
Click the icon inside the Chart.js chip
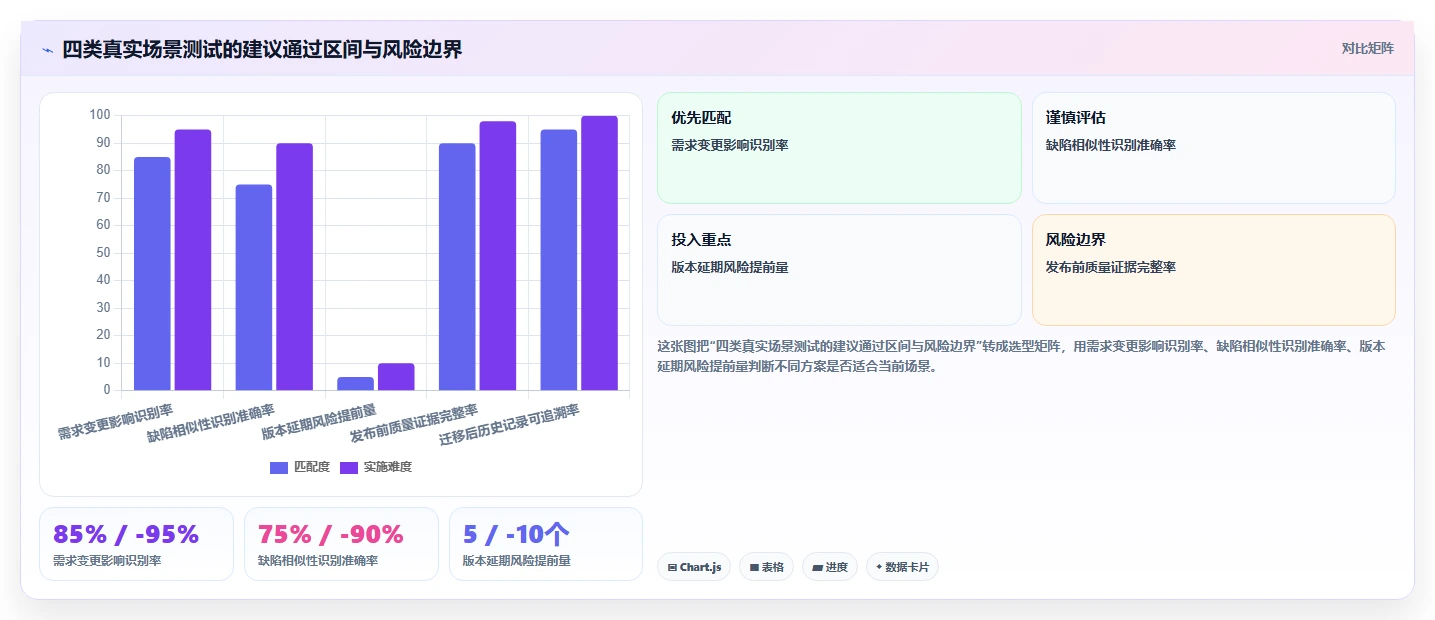pos(672,567)
